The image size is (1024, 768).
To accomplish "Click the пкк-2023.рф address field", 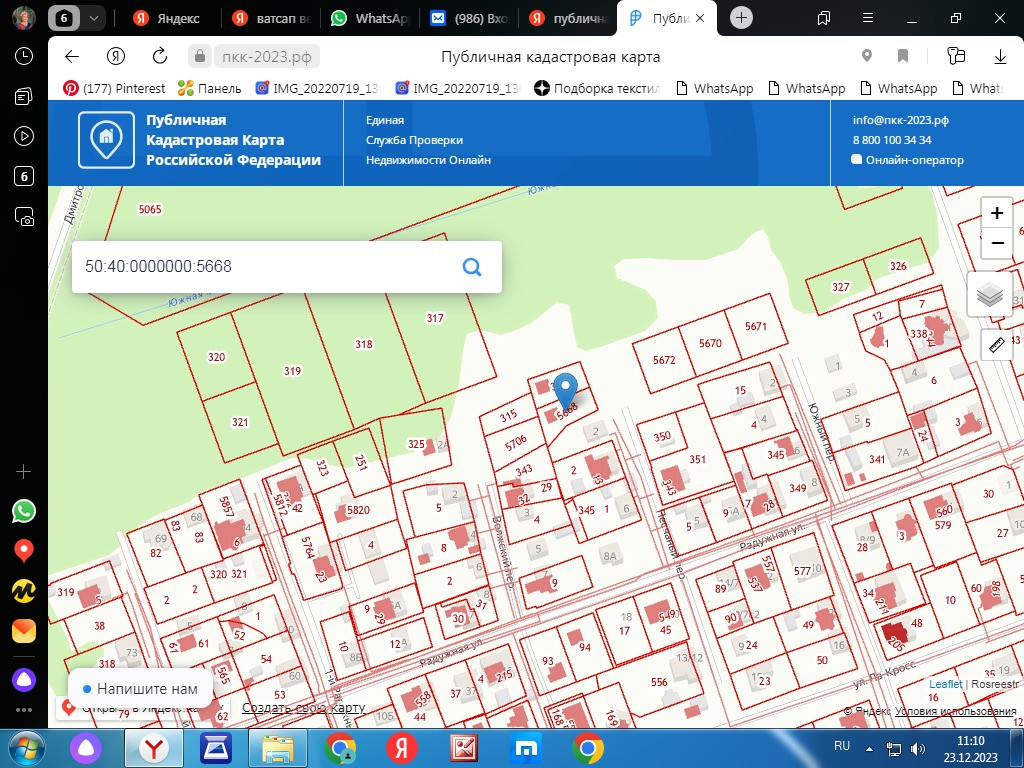I will point(266,56).
